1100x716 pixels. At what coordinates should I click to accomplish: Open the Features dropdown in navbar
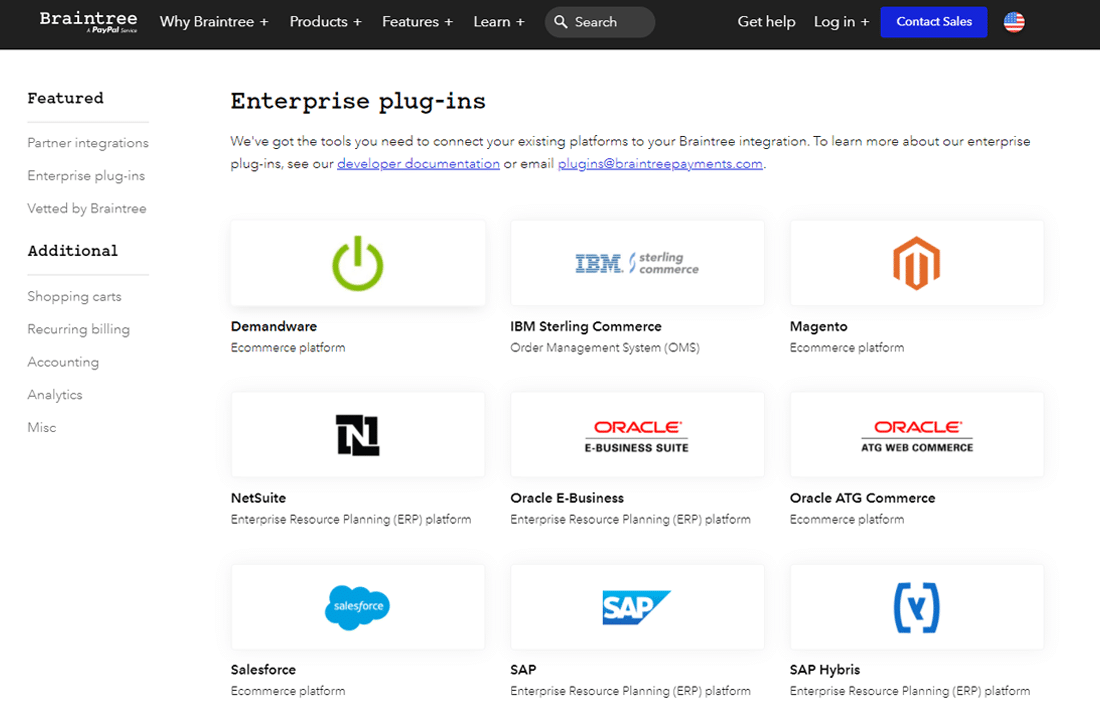[417, 22]
